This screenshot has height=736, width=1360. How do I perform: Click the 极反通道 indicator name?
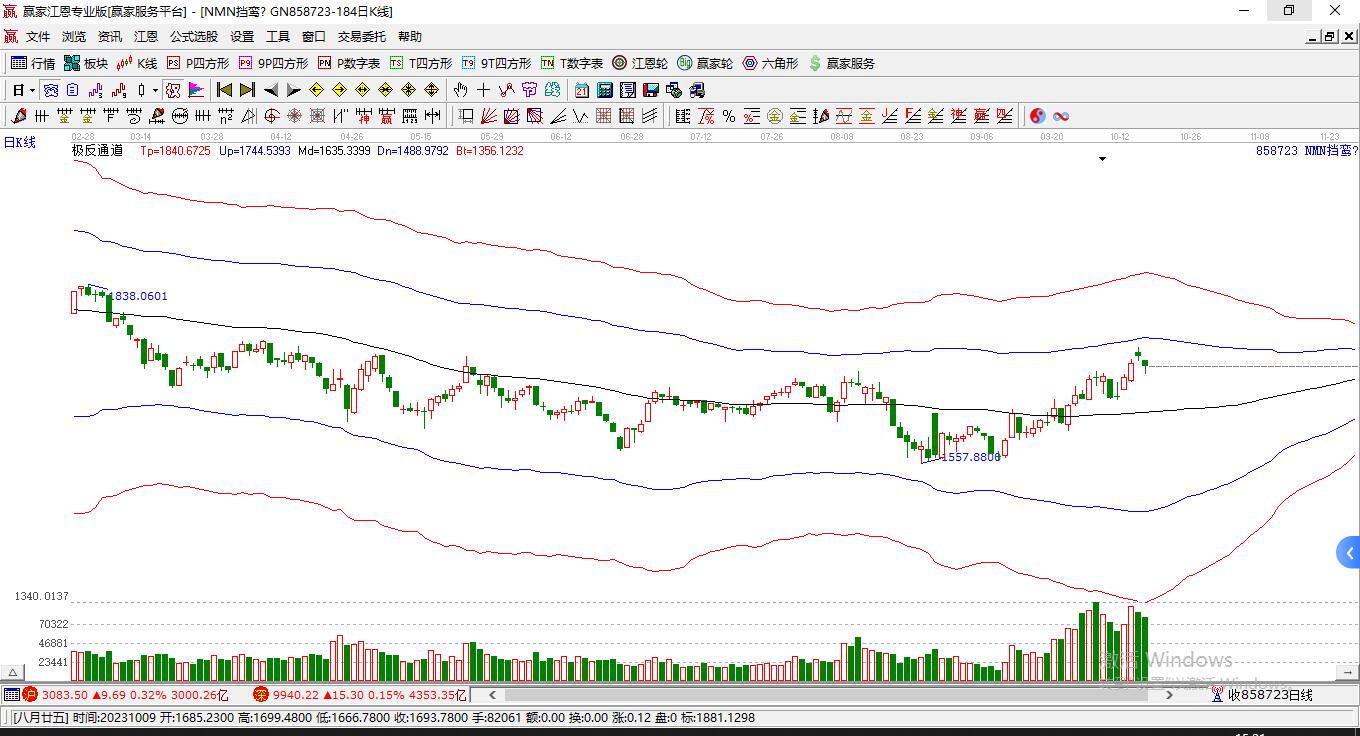[98, 151]
